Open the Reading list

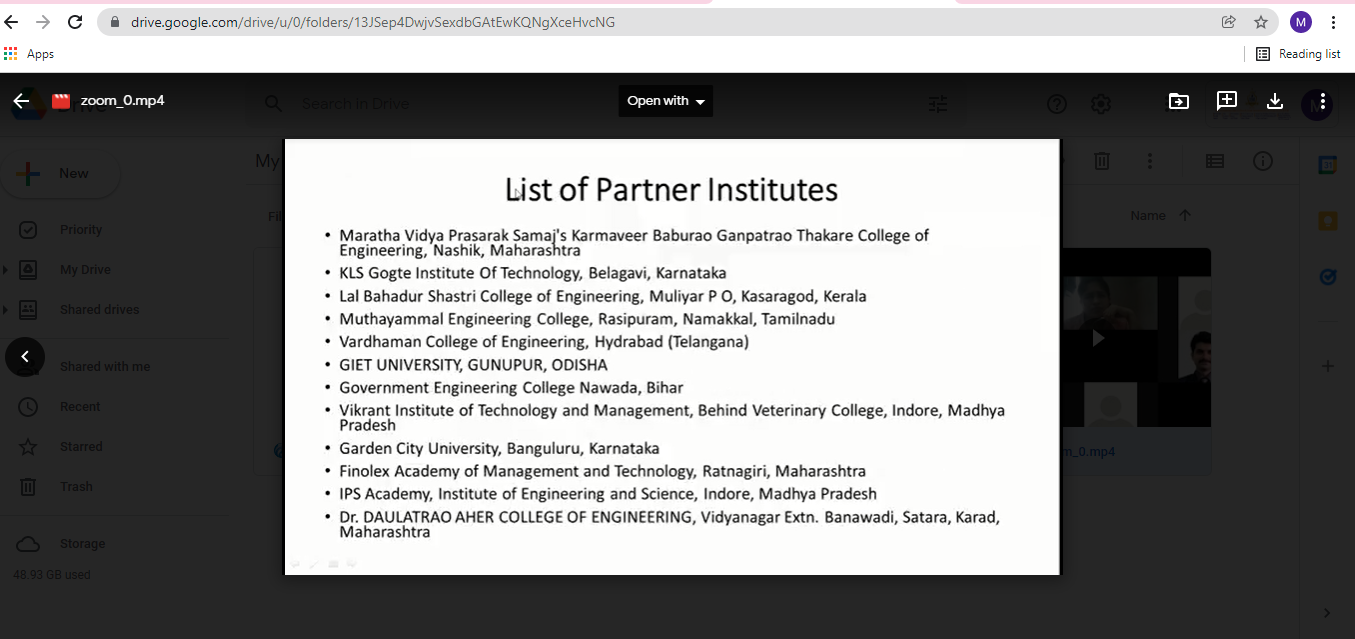(x=1299, y=54)
